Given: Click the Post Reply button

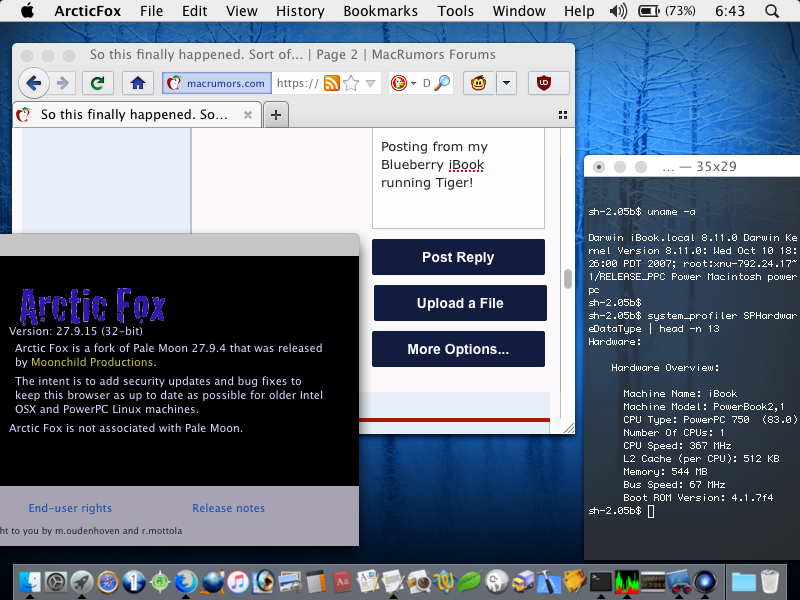Looking at the screenshot, I should [458, 257].
